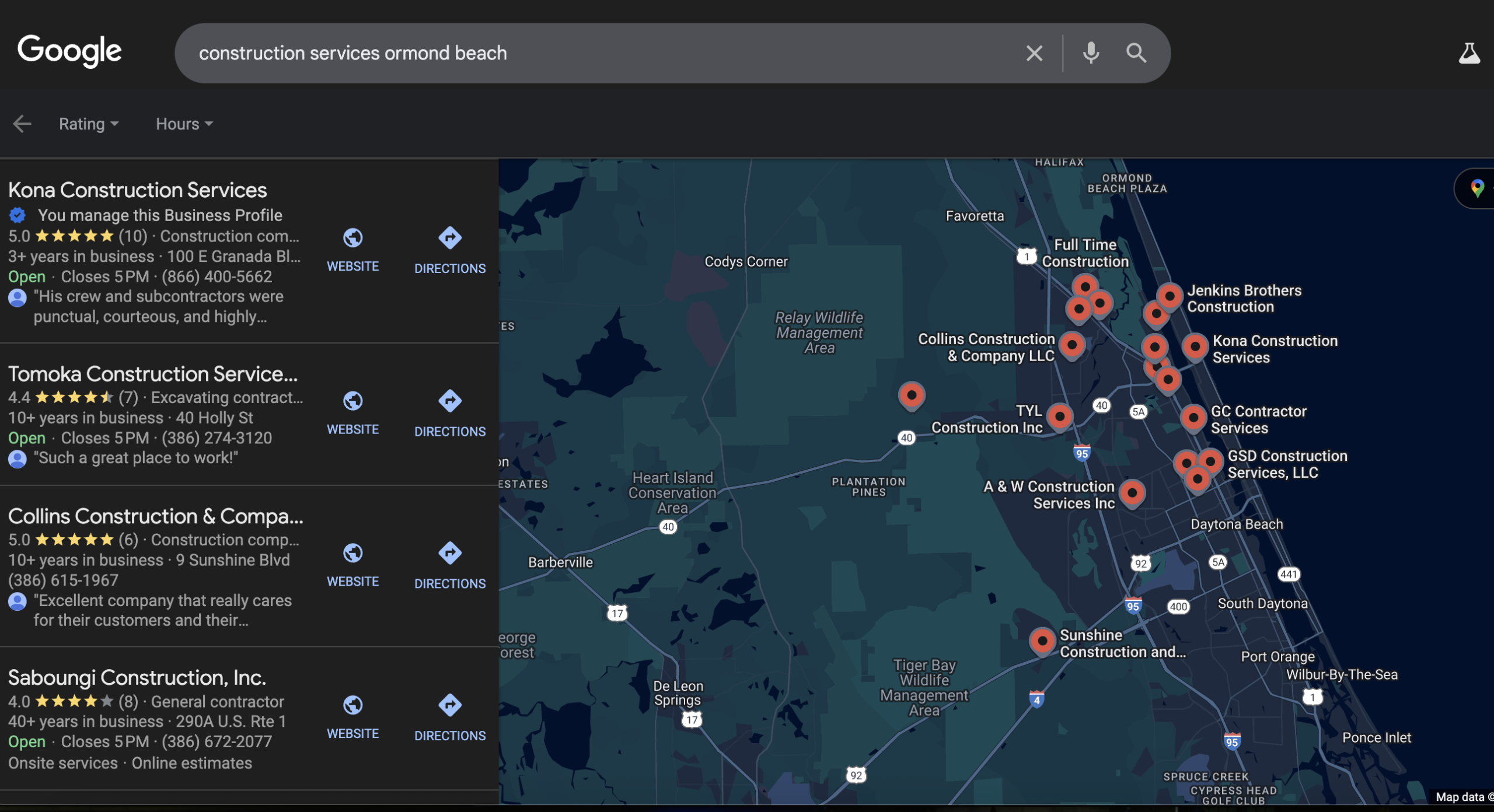Open Search Labs flask icon
The height and width of the screenshot is (812, 1494).
click(x=1469, y=53)
